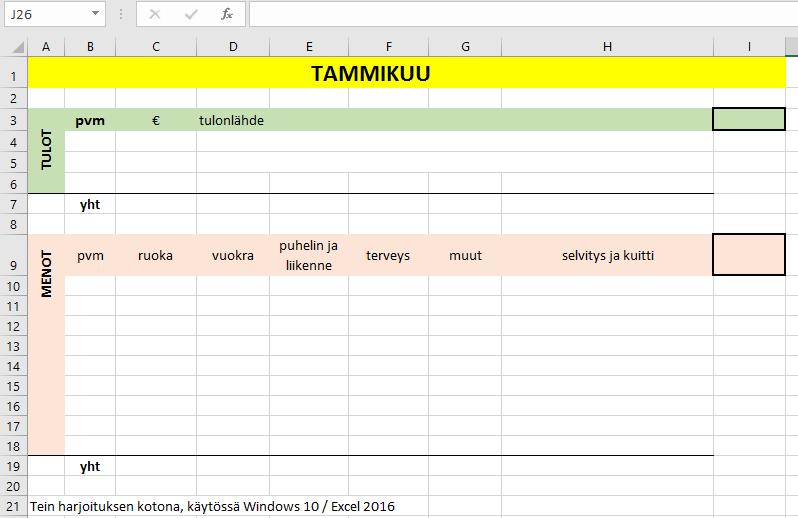Select column G header
The image size is (798, 518).
coord(465,47)
